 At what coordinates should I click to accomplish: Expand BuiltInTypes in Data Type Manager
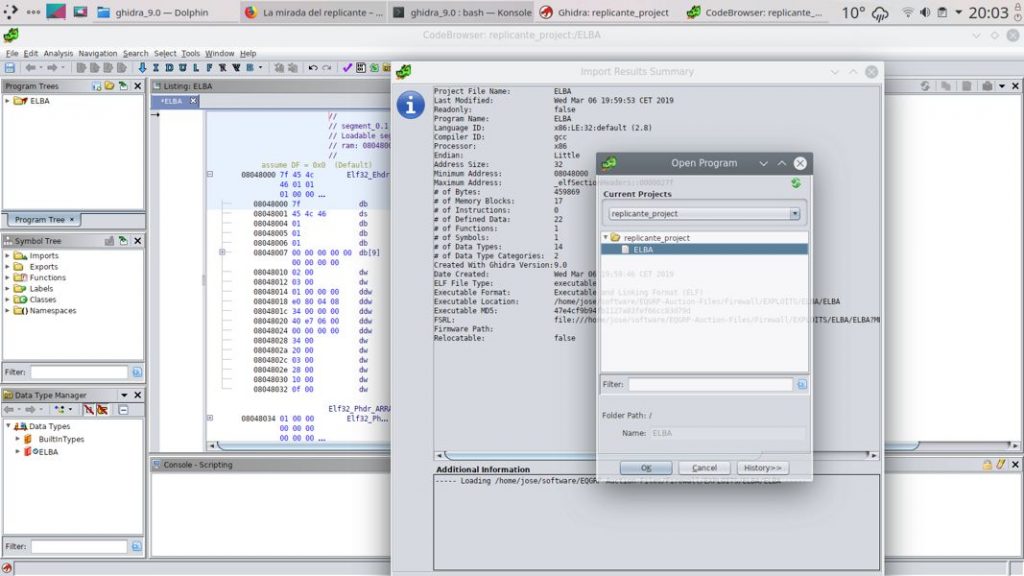click(18, 439)
